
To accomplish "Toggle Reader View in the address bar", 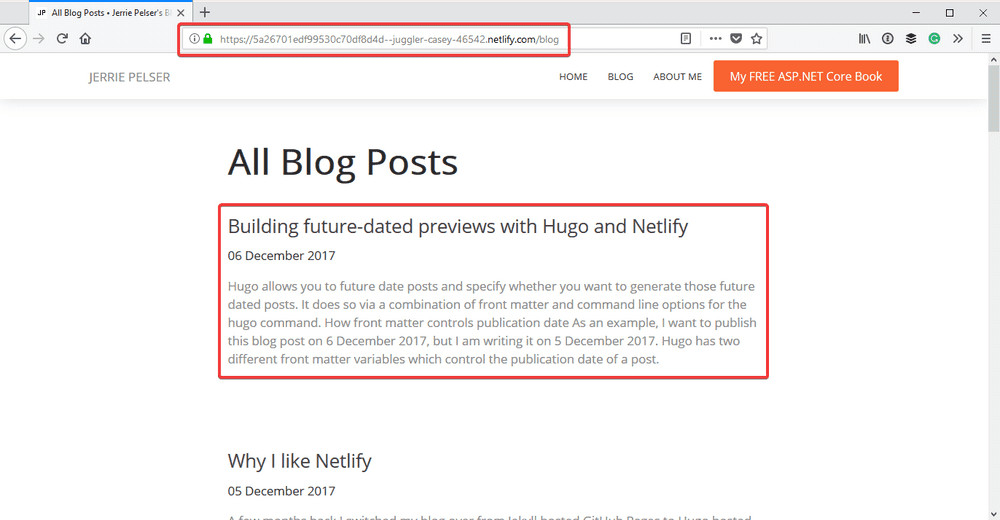I will [686, 39].
